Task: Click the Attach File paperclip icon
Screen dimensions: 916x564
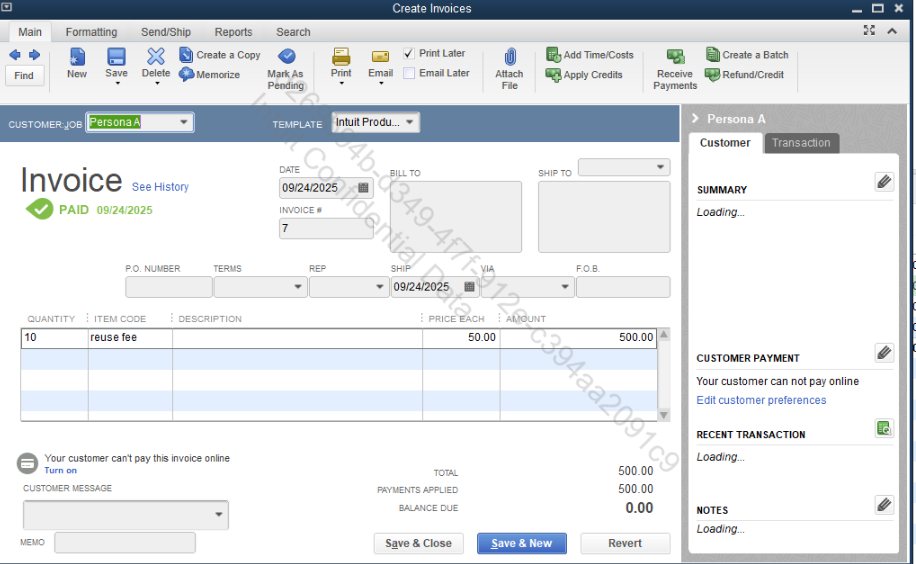Action: tap(509, 58)
